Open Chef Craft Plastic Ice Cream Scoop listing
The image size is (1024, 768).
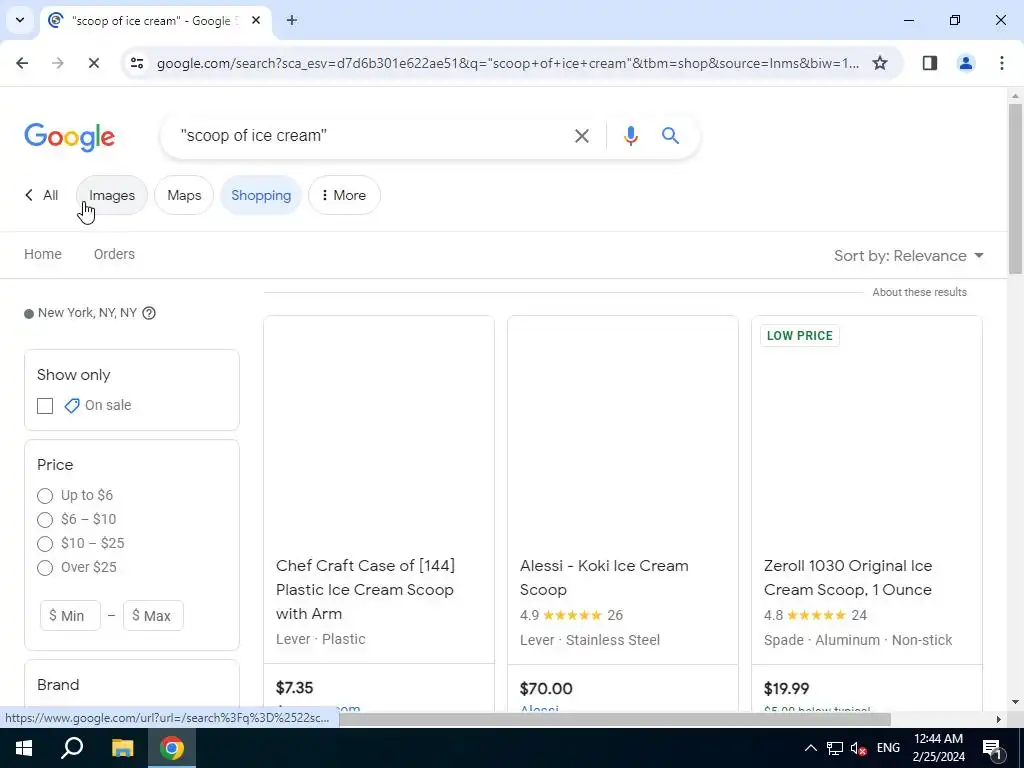click(365, 589)
